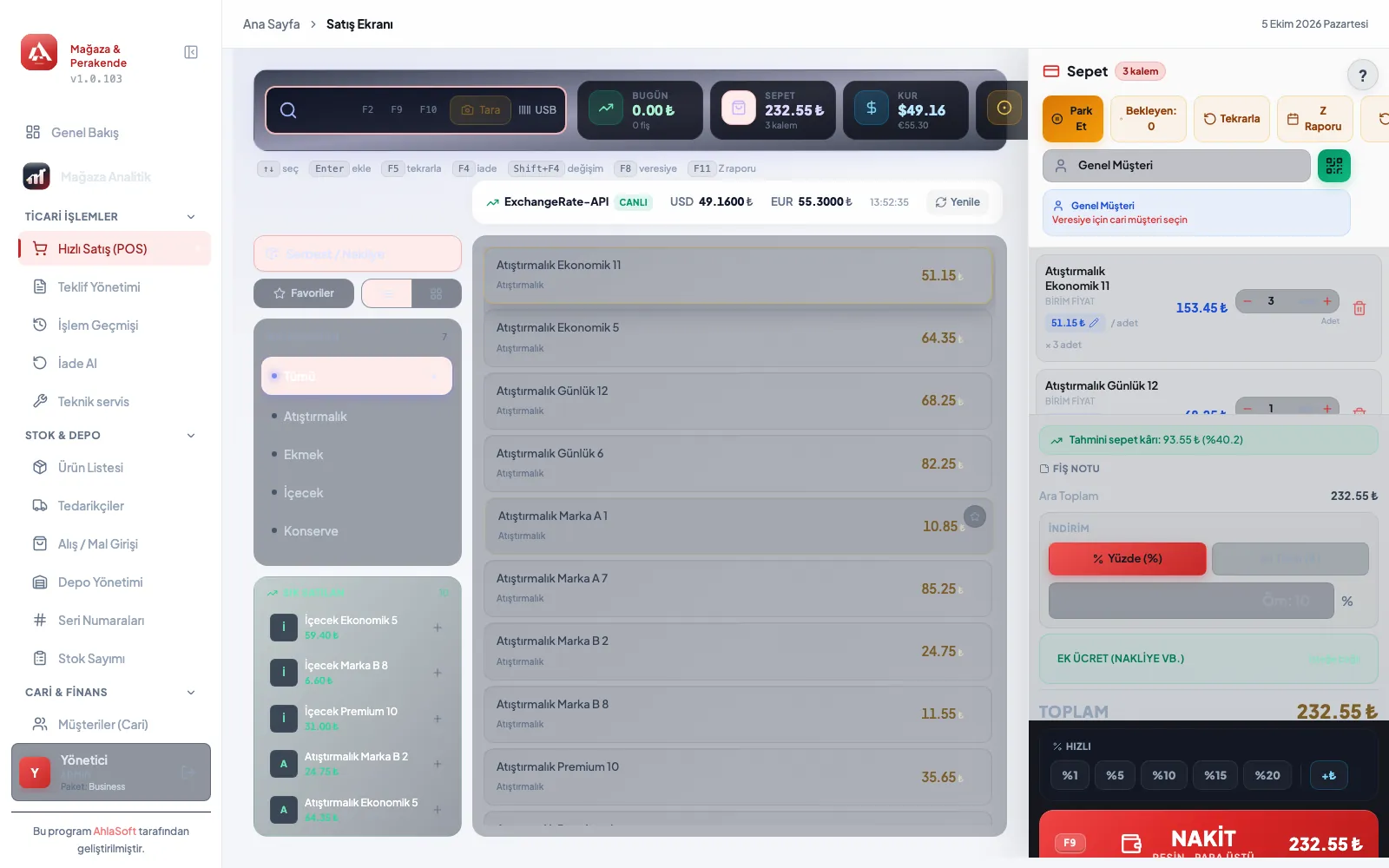The height and width of the screenshot is (868, 1389).
Task: Collapse the TİCARİ İŞLEMLER section
Action: point(191,217)
